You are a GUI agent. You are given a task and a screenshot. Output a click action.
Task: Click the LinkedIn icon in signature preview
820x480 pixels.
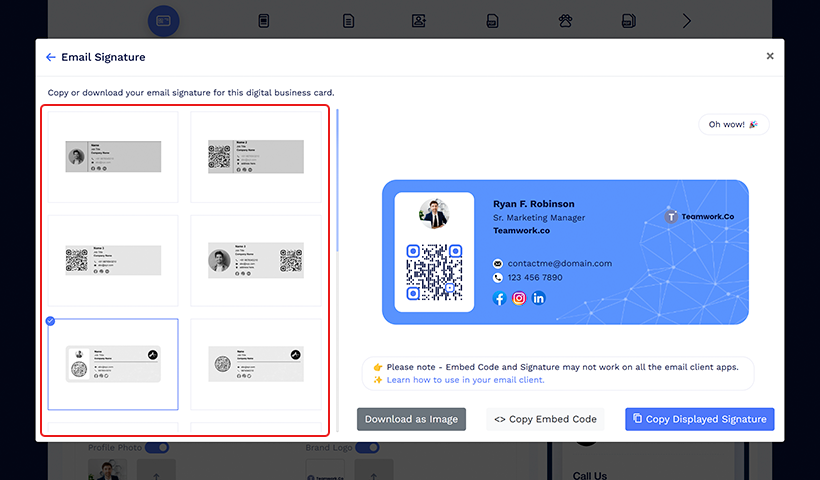(x=539, y=298)
